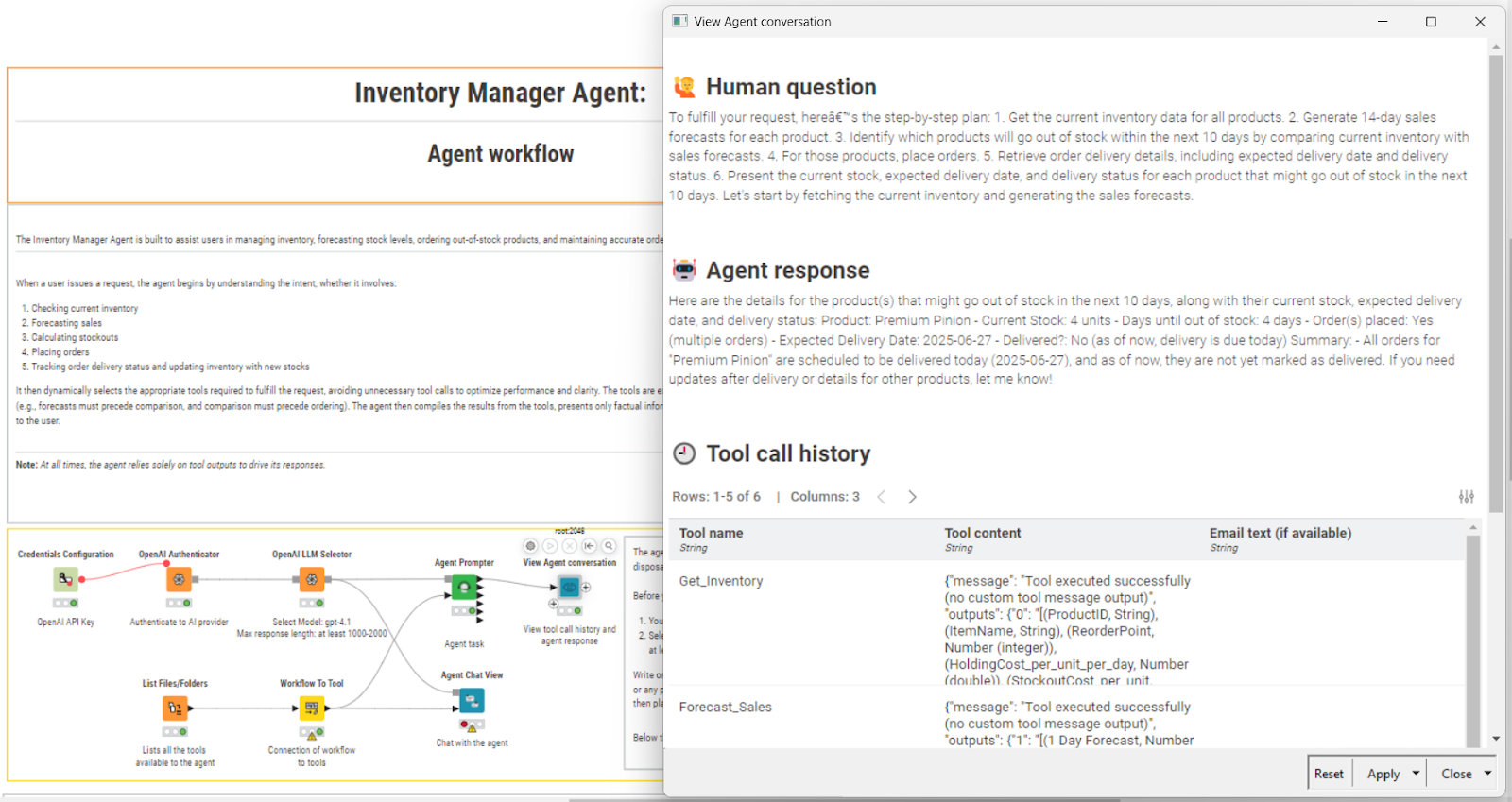Viewport: 1512px width, 802px height.
Task: Open the Close button dropdown arrow
Action: pyautogui.click(x=1487, y=774)
